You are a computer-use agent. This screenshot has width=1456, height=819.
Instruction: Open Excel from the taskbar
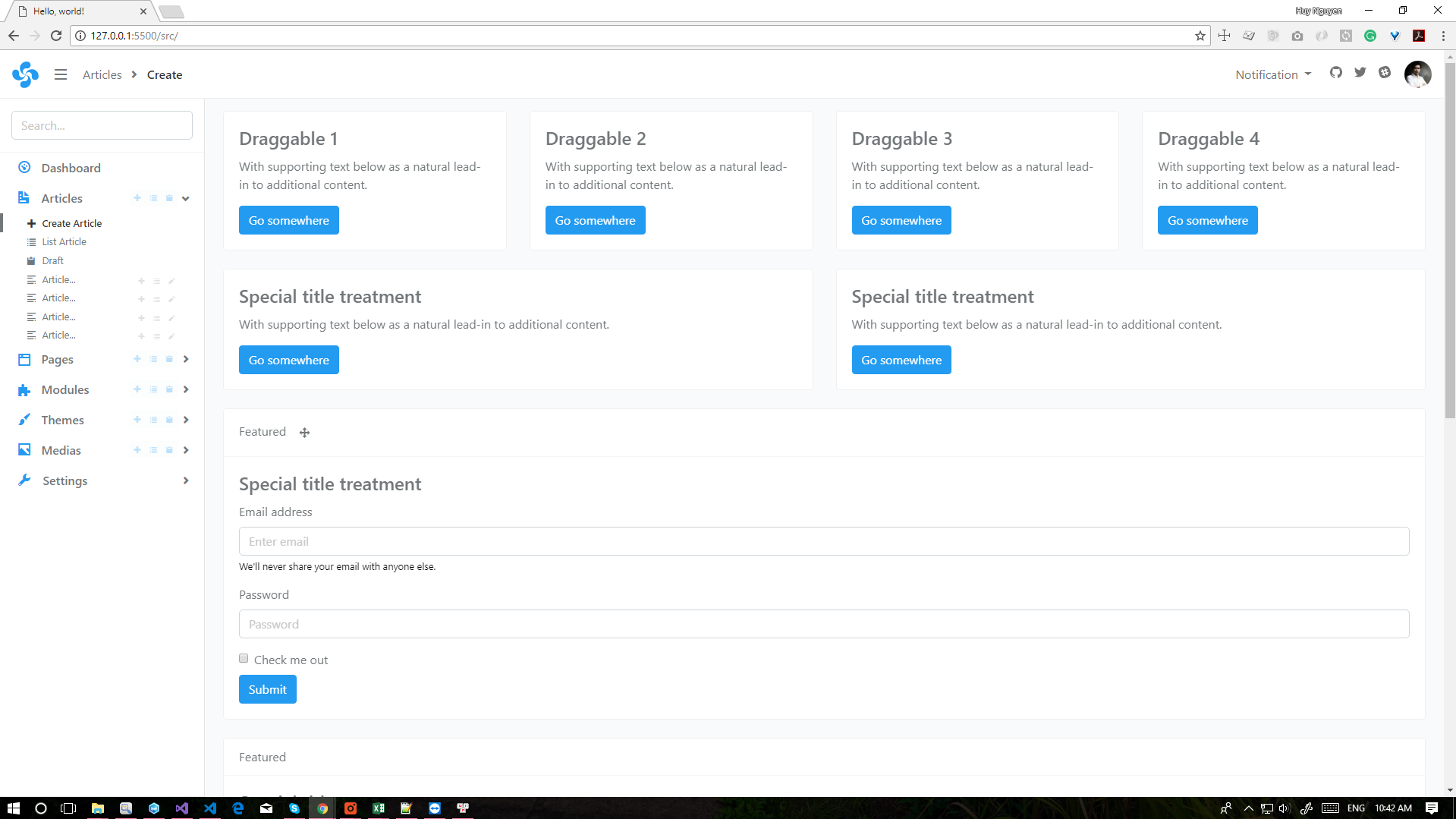(x=379, y=808)
